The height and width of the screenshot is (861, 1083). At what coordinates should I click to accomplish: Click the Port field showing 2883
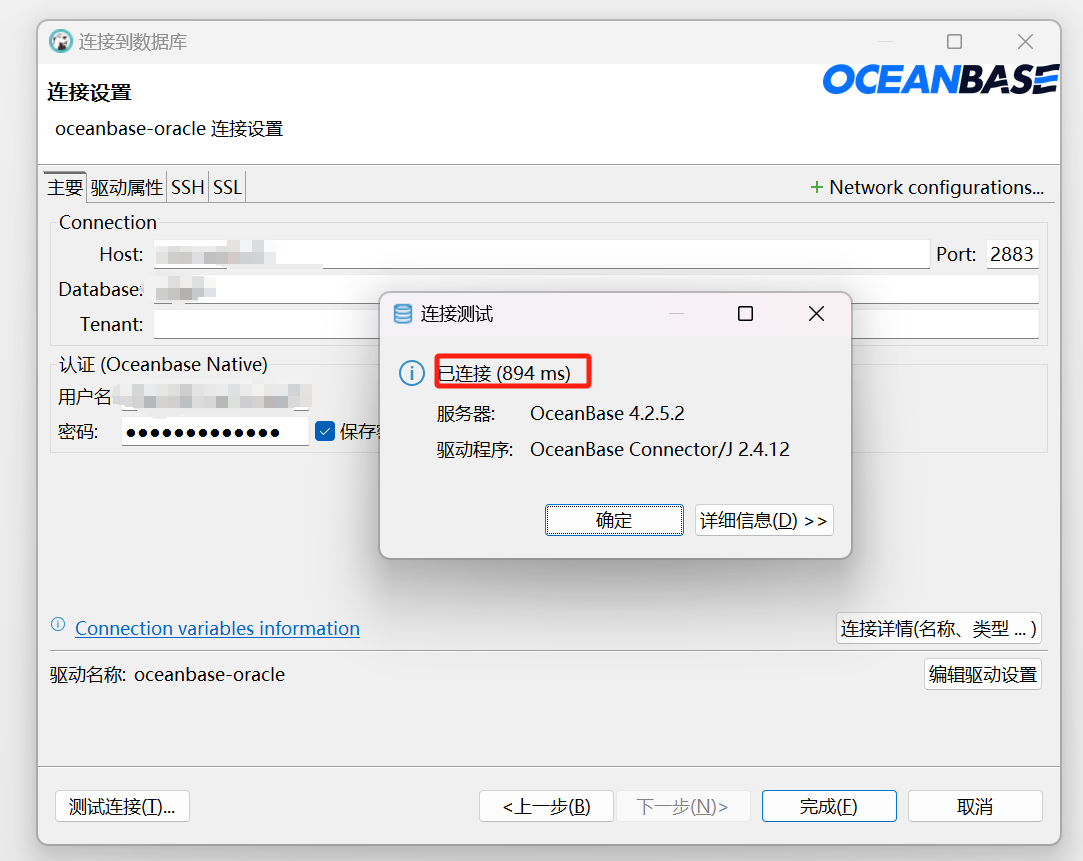click(x=1012, y=254)
